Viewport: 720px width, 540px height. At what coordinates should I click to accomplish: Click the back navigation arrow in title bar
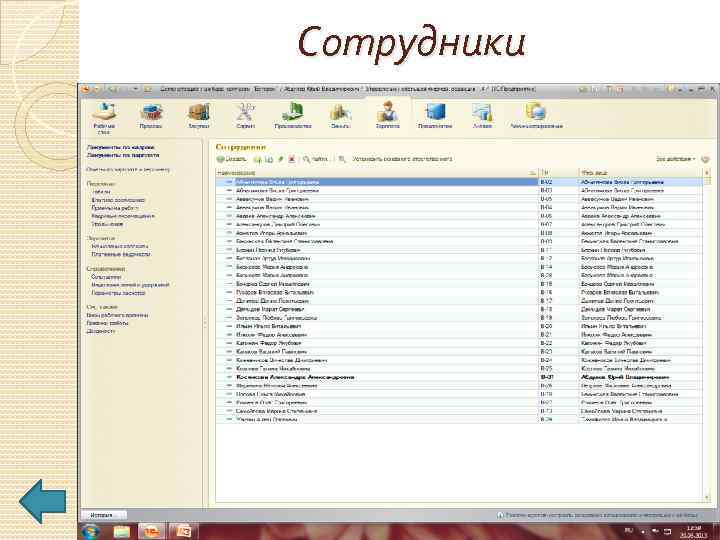point(112,89)
